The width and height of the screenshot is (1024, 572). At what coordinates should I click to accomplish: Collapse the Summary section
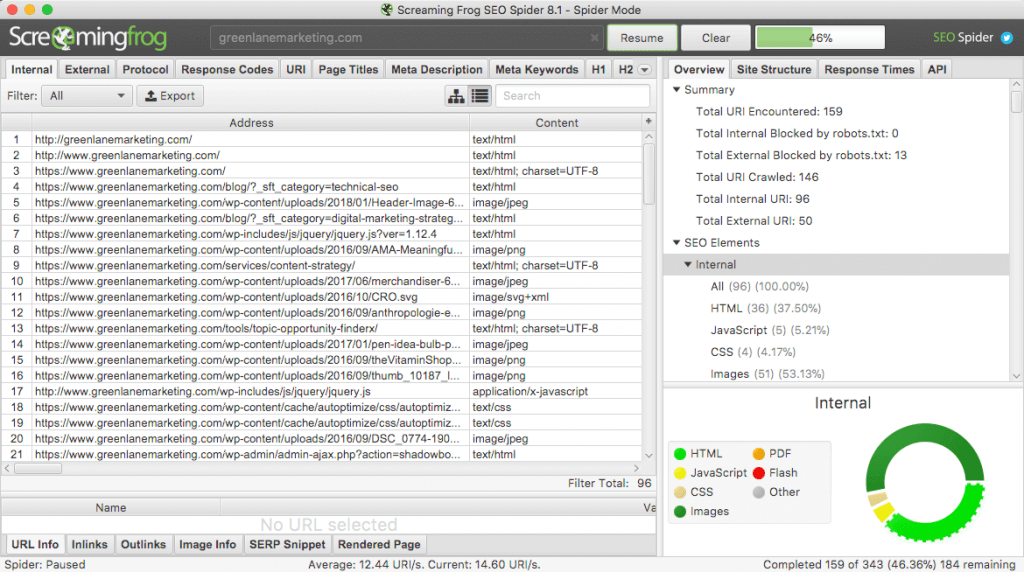[x=677, y=89]
